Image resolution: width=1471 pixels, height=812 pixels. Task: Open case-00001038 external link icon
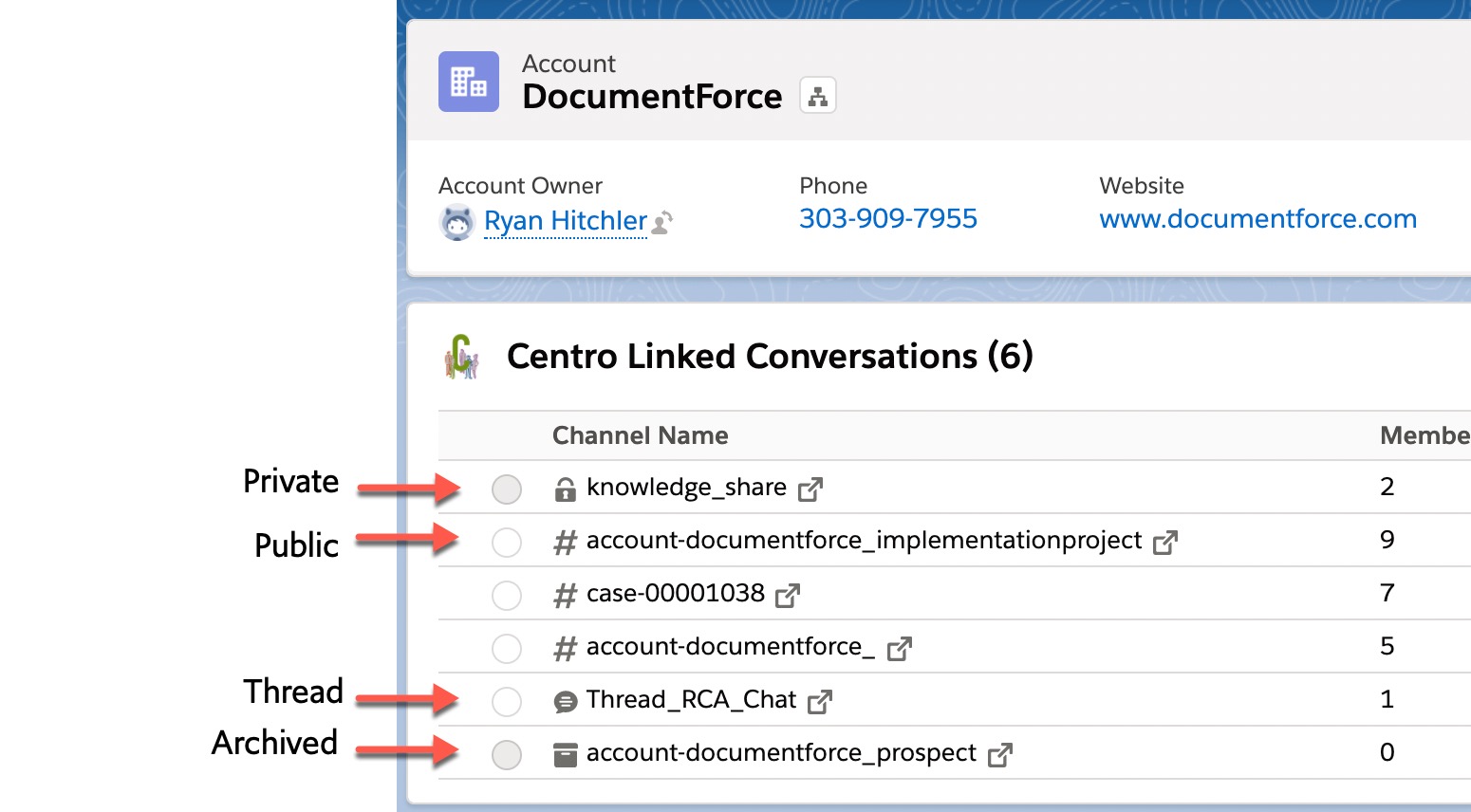[x=788, y=596]
